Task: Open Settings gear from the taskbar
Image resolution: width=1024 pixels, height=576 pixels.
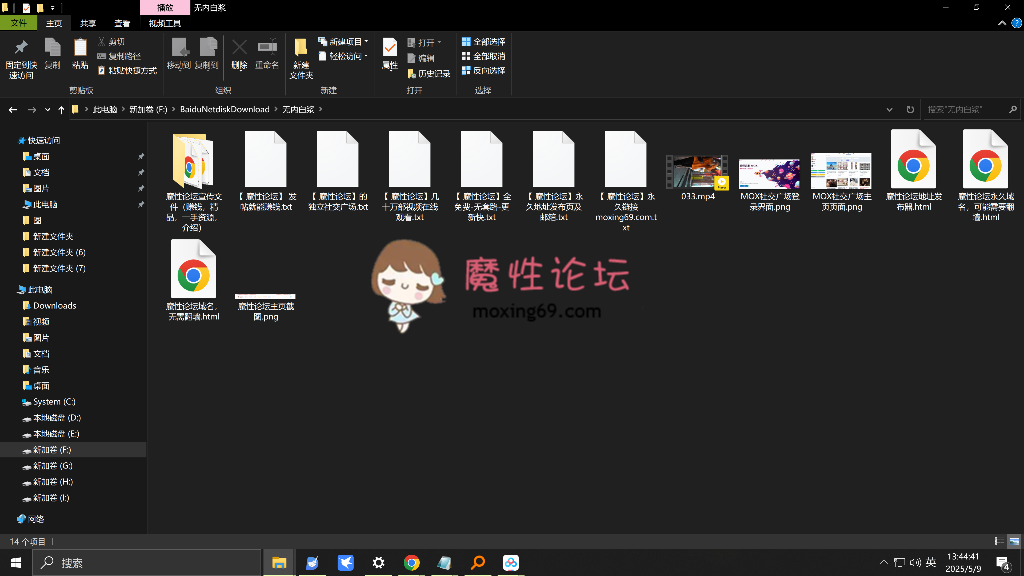Action: (x=378, y=562)
